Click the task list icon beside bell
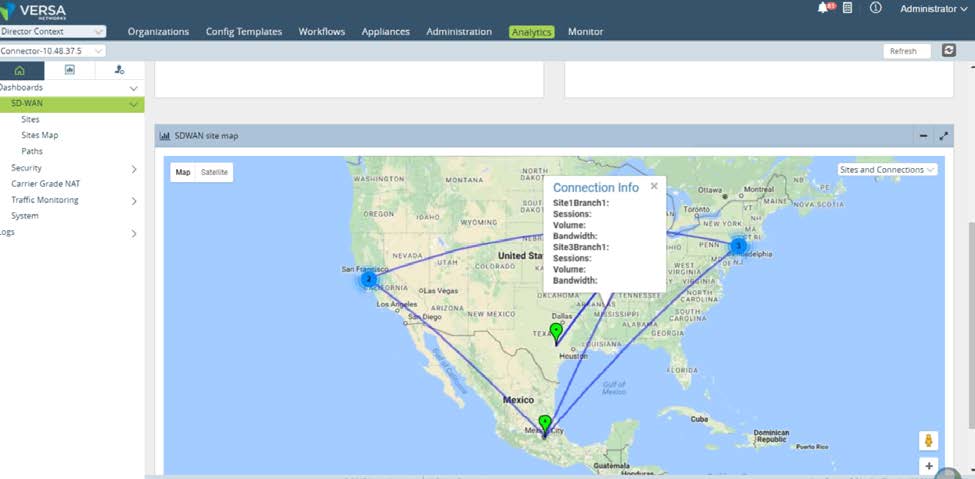 (848, 8)
